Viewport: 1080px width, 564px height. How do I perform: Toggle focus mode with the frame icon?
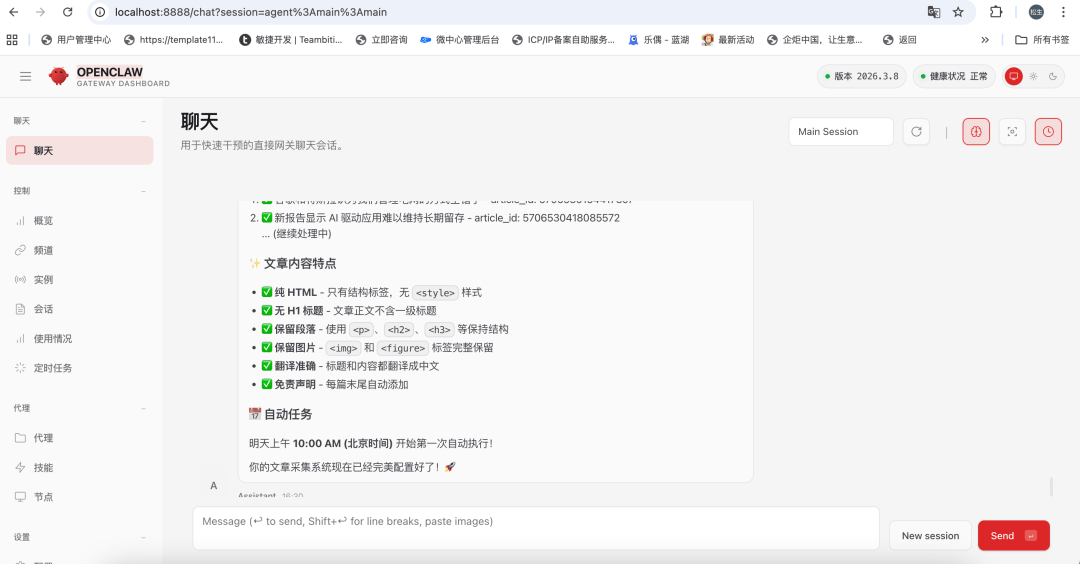(x=1012, y=132)
